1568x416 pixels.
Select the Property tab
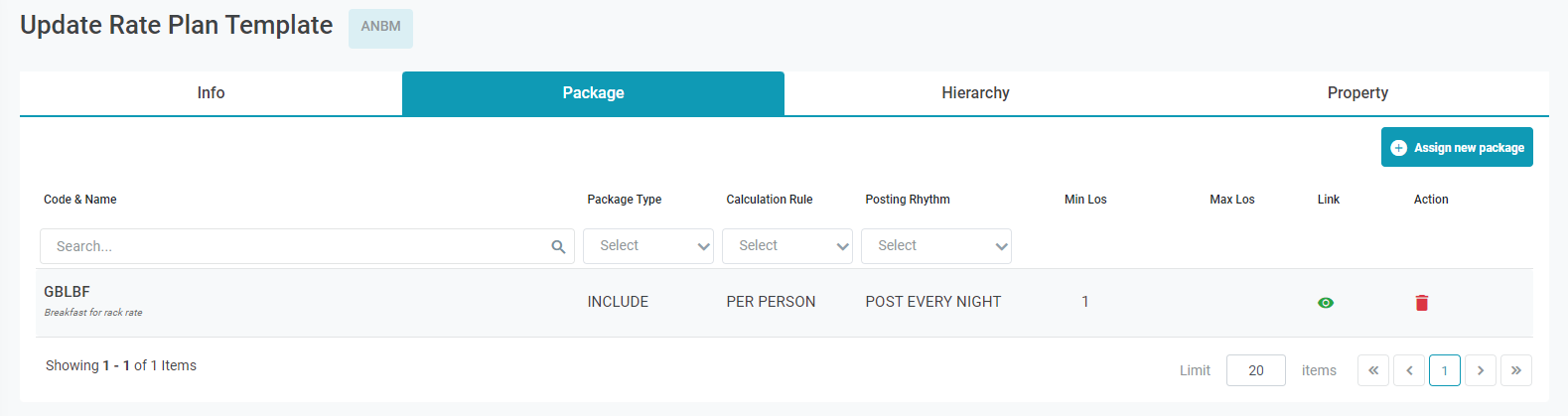click(1357, 93)
